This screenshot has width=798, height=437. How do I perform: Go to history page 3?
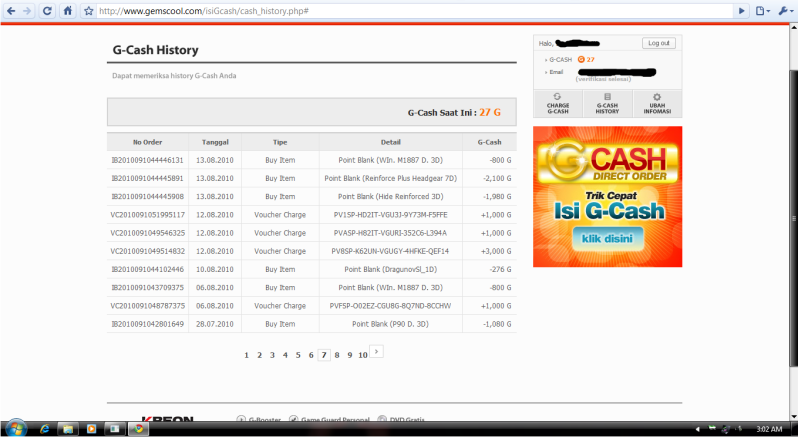coord(272,355)
